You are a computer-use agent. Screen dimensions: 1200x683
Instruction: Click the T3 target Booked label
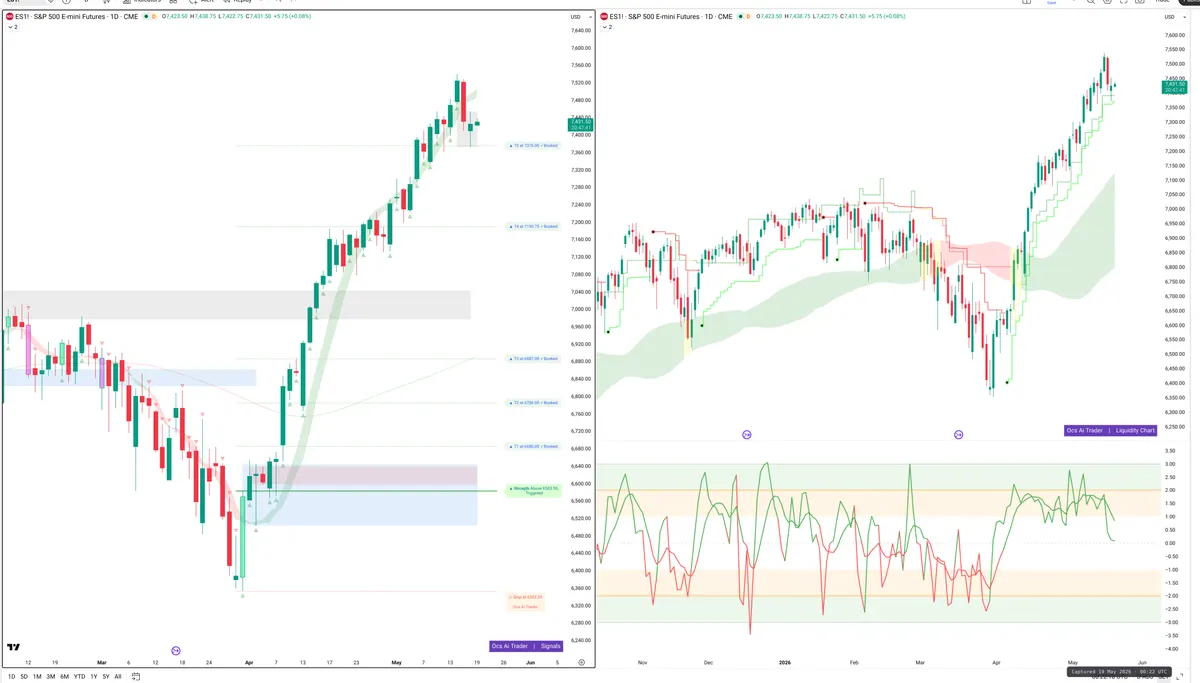pos(535,358)
